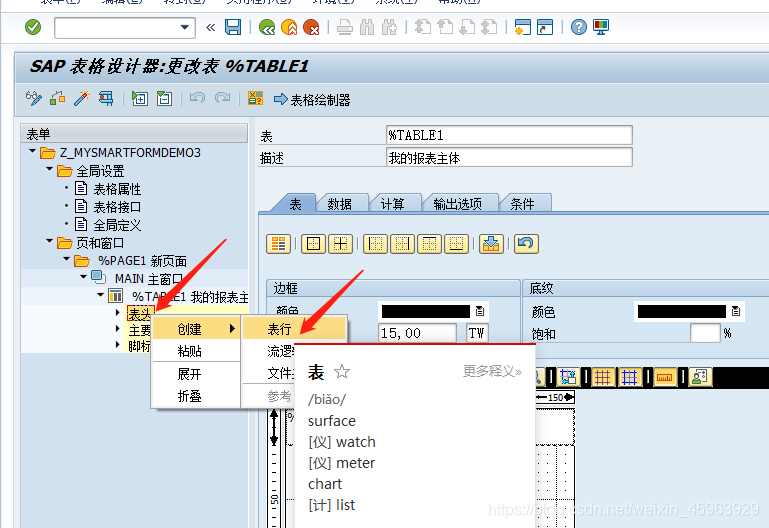
Task: Click the TW unit field
Action: tap(477, 333)
